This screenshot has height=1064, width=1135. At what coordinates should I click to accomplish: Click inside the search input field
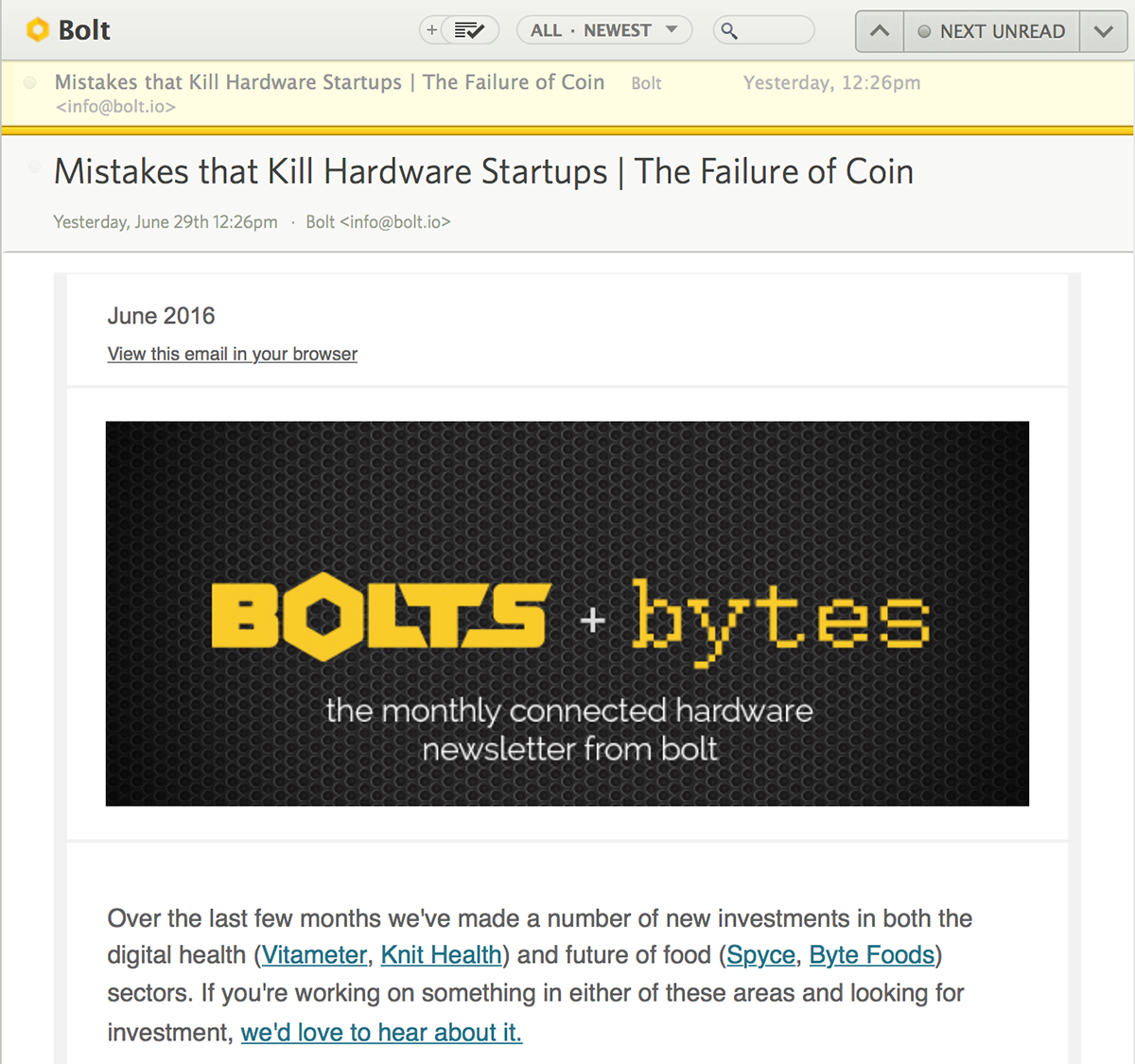point(766,30)
